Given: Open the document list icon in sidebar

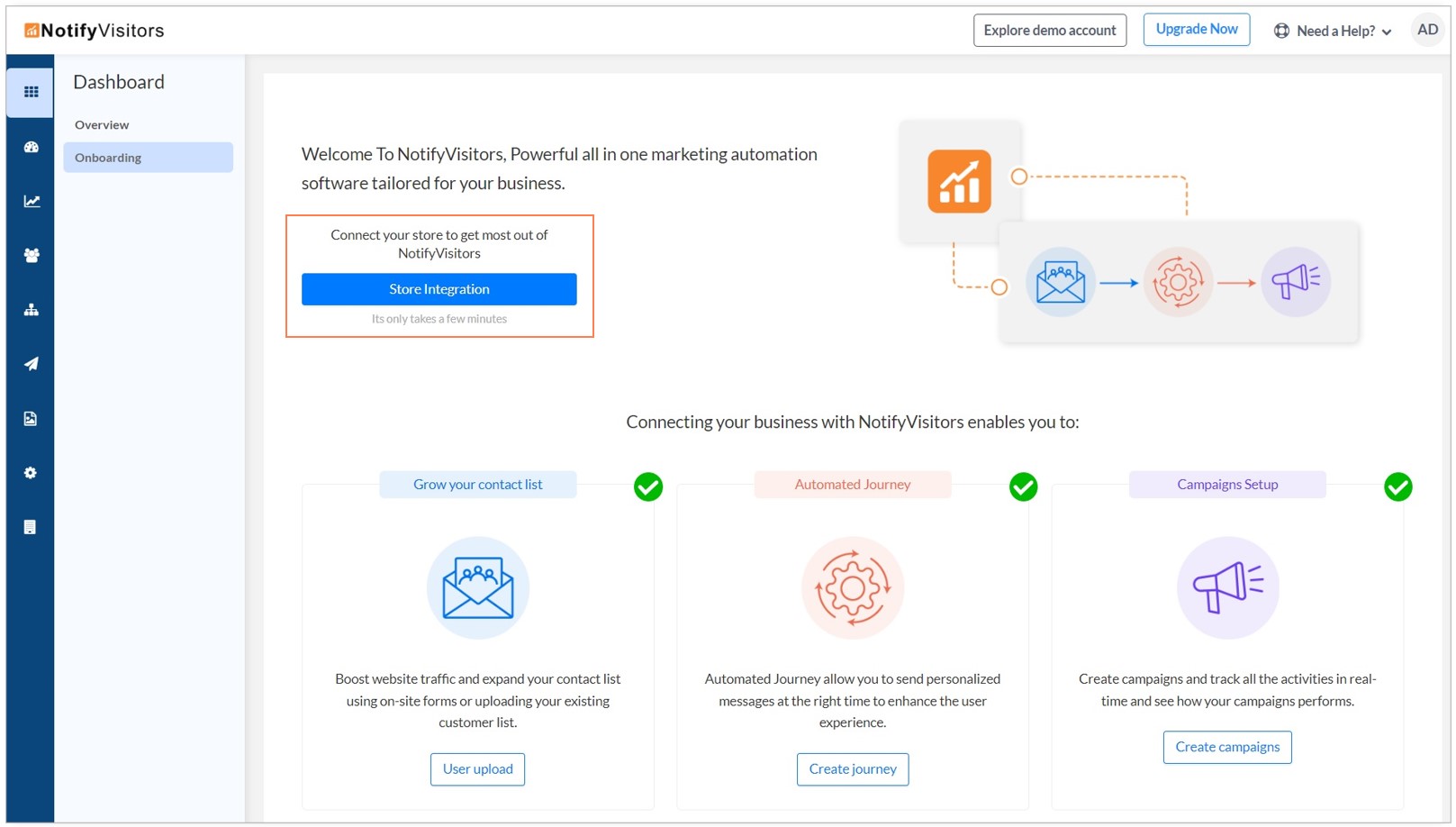Looking at the screenshot, I should (31, 527).
